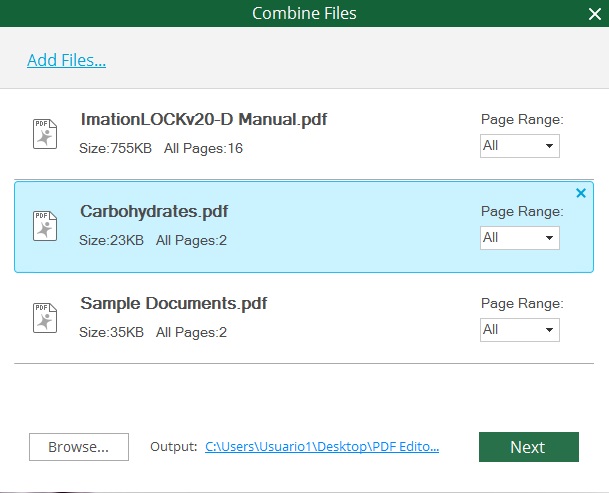Click the Browse button
Screen dimensions: 609x493
tap(79, 447)
